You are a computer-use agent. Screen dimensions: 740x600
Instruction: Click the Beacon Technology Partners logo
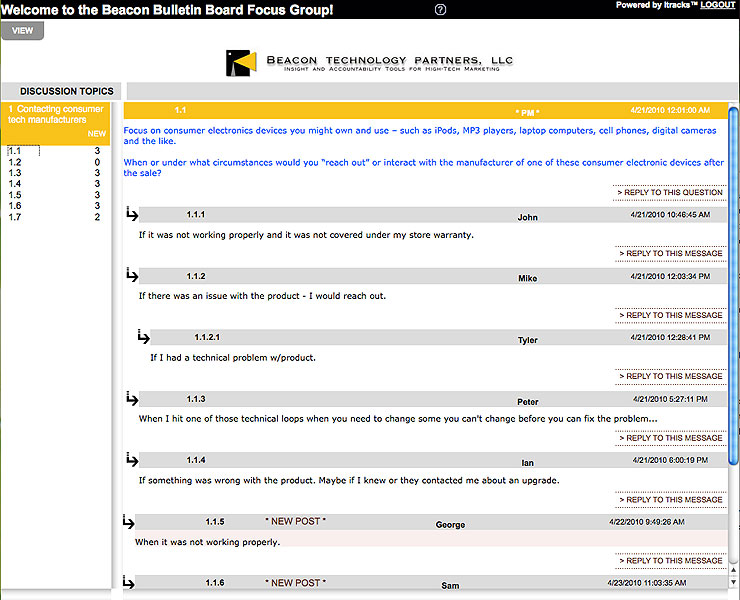point(369,63)
